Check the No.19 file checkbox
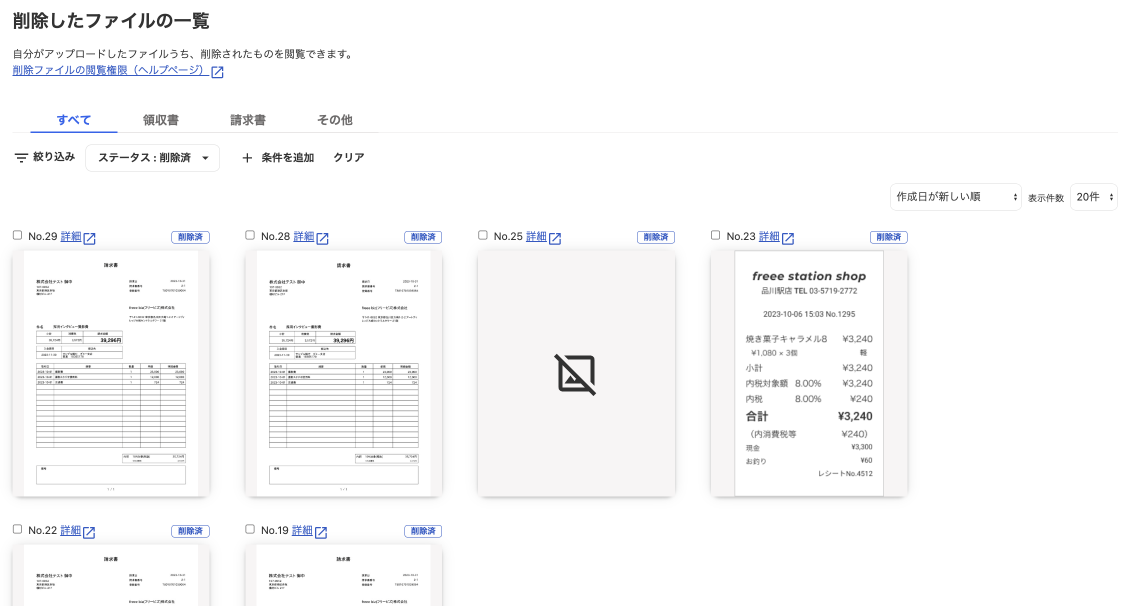This screenshot has height=606, width=1127. [250, 529]
